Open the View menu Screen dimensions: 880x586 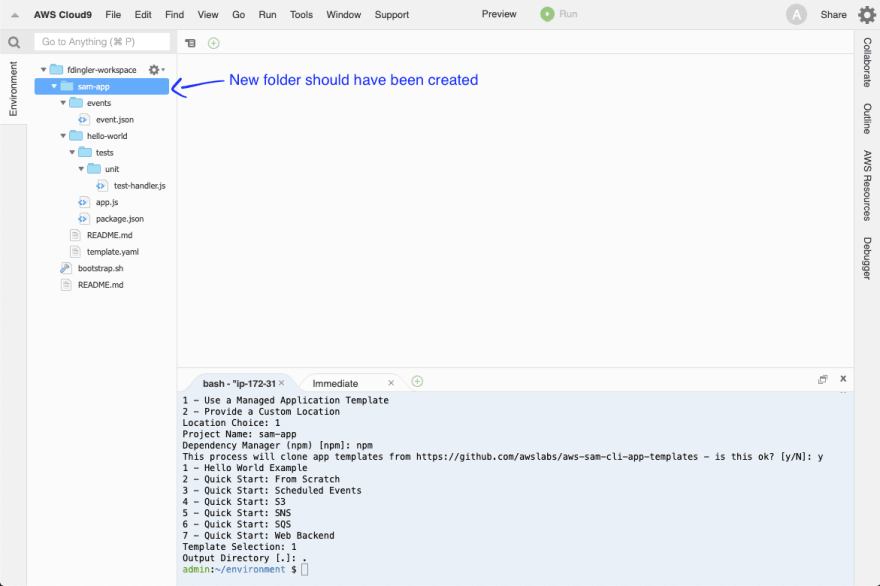pos(208,15)
